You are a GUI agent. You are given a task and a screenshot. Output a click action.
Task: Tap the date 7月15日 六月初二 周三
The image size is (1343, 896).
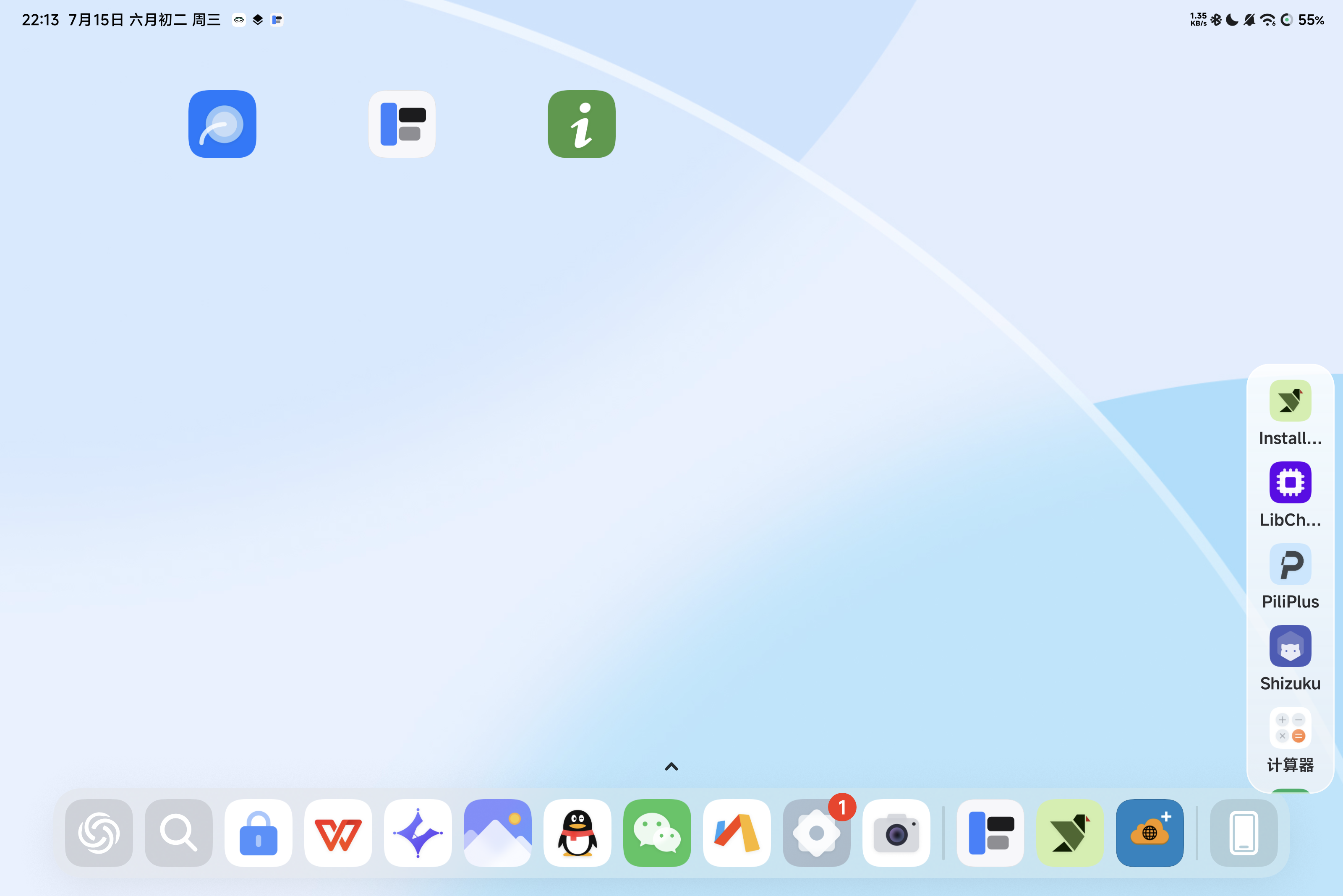pos(145,20)
